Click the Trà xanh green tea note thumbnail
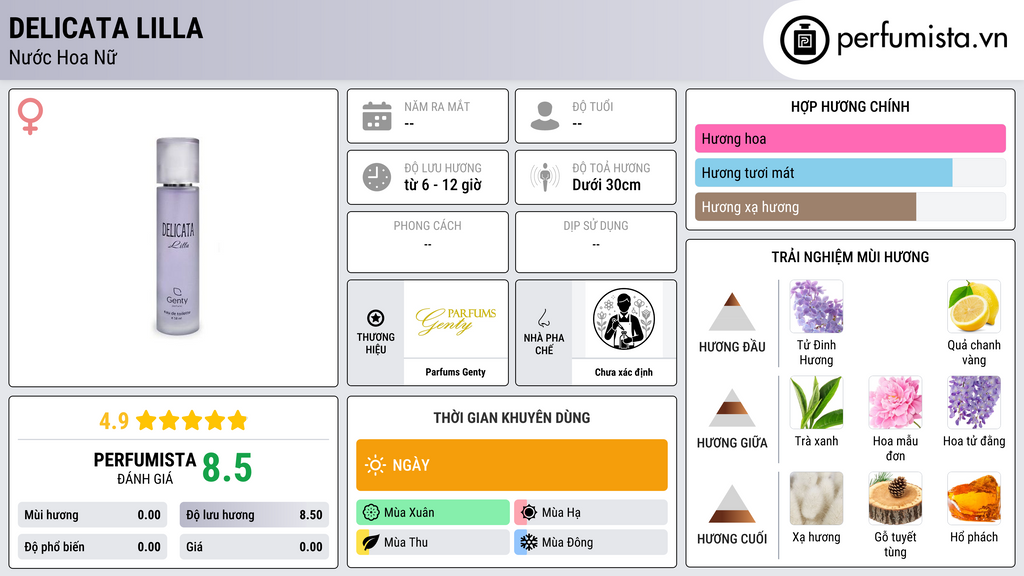Screen dimensions: 1024x576 (x=816, y=403)
